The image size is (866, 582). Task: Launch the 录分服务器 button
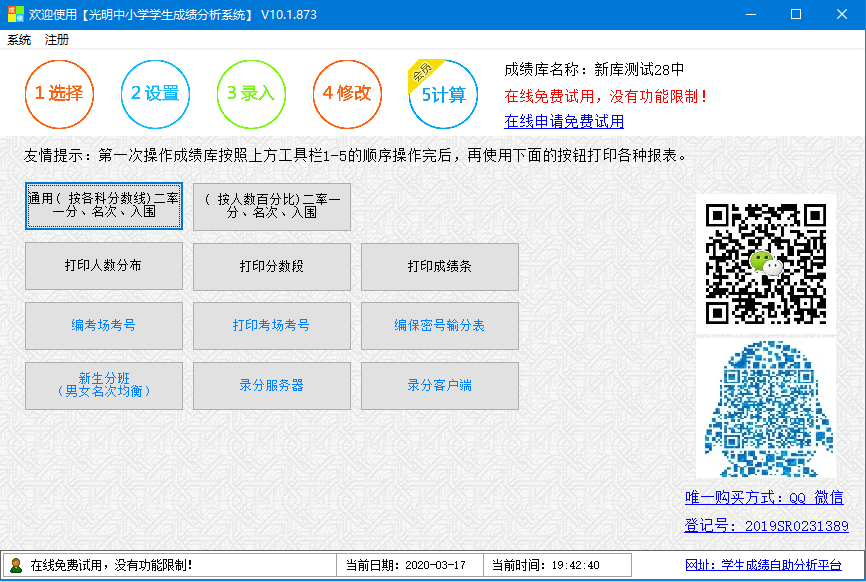click(x=272, y=385)
